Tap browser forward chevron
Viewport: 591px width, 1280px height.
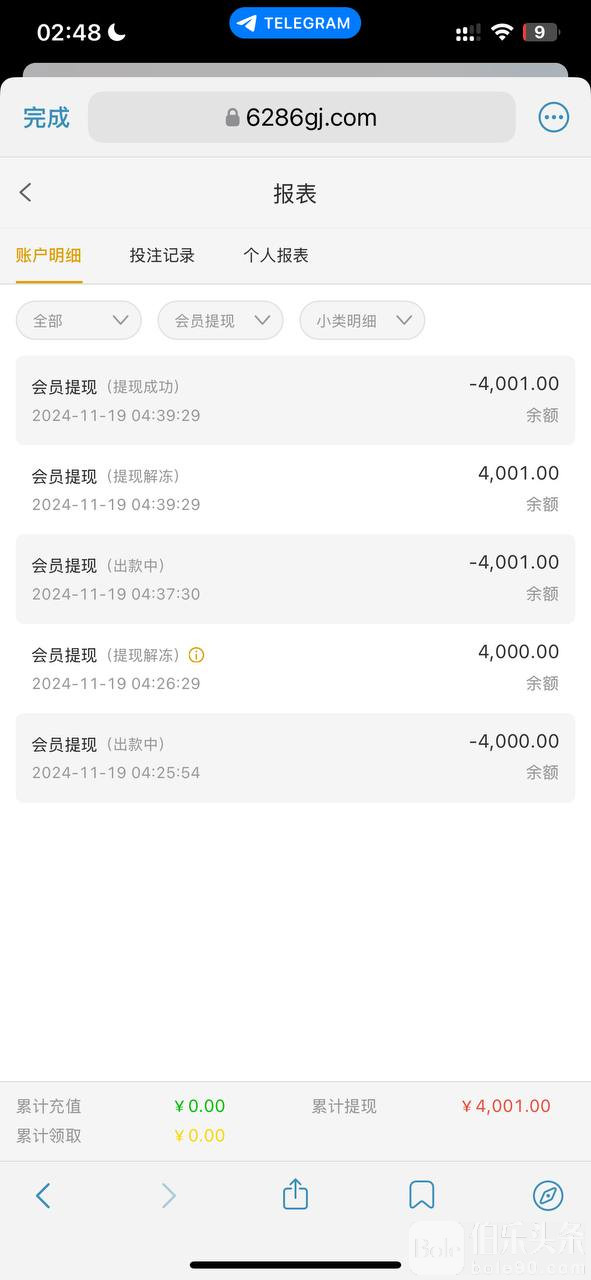coord(168,1195)
